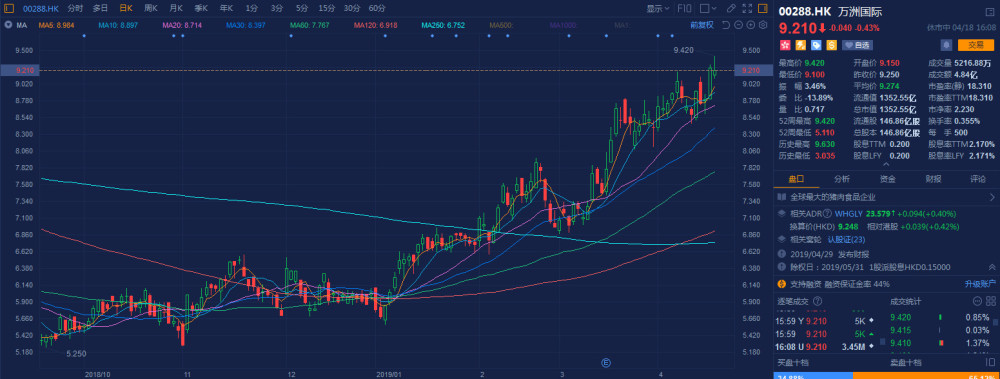
Task: Toggle the MA20 moving average line
Action: coord(182,25)
